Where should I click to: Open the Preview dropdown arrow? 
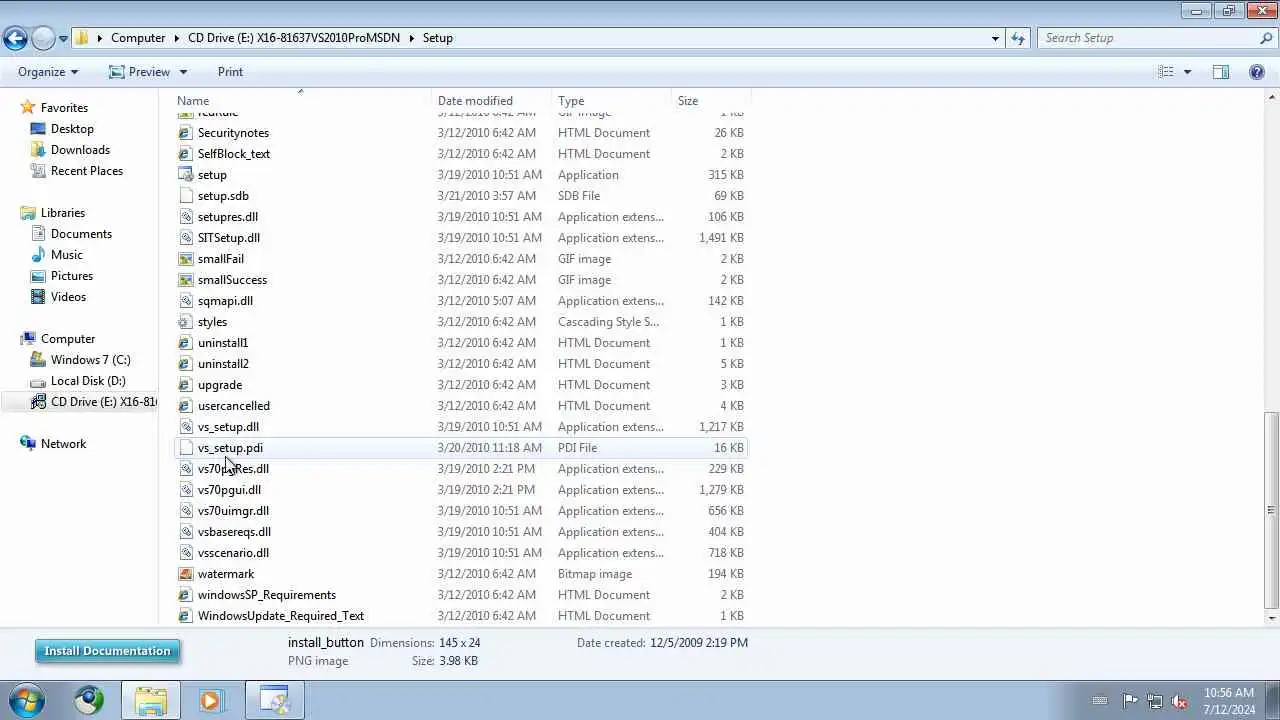click(183, 72)
